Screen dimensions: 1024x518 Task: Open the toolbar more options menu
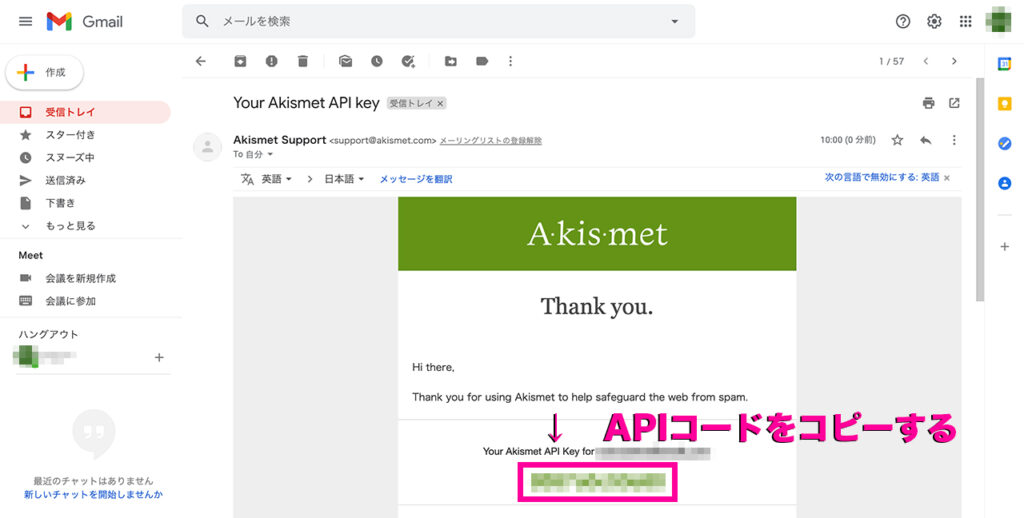(x=510, y=61)
